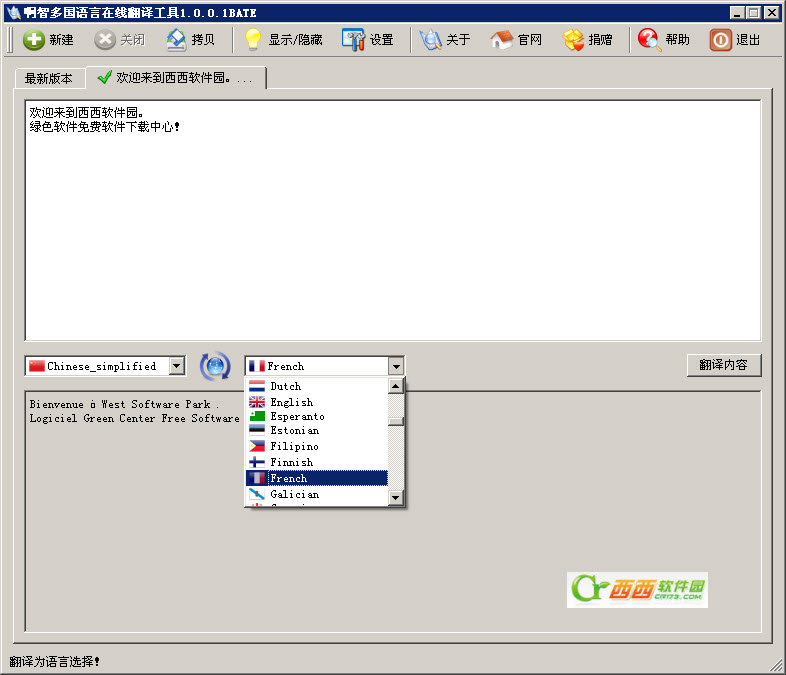Choose Dutch from the language list
The height and width of the screenshot is (675, 786).
pyautogui.click(x=317, y=386)
